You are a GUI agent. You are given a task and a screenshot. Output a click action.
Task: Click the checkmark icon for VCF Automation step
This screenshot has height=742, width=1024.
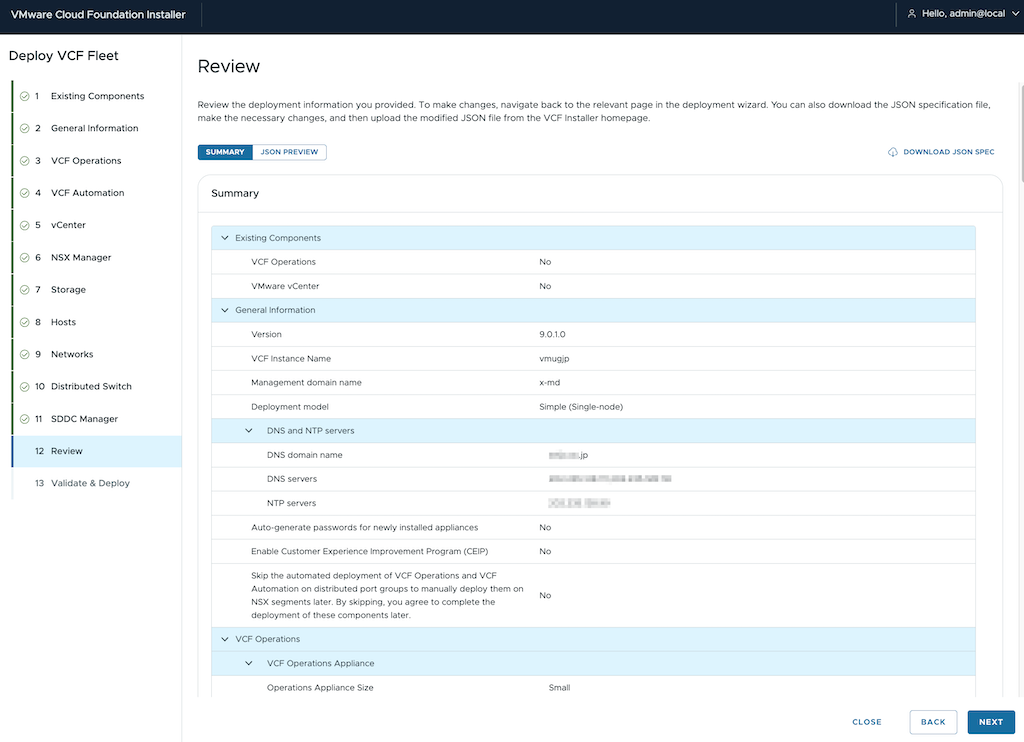25,193
